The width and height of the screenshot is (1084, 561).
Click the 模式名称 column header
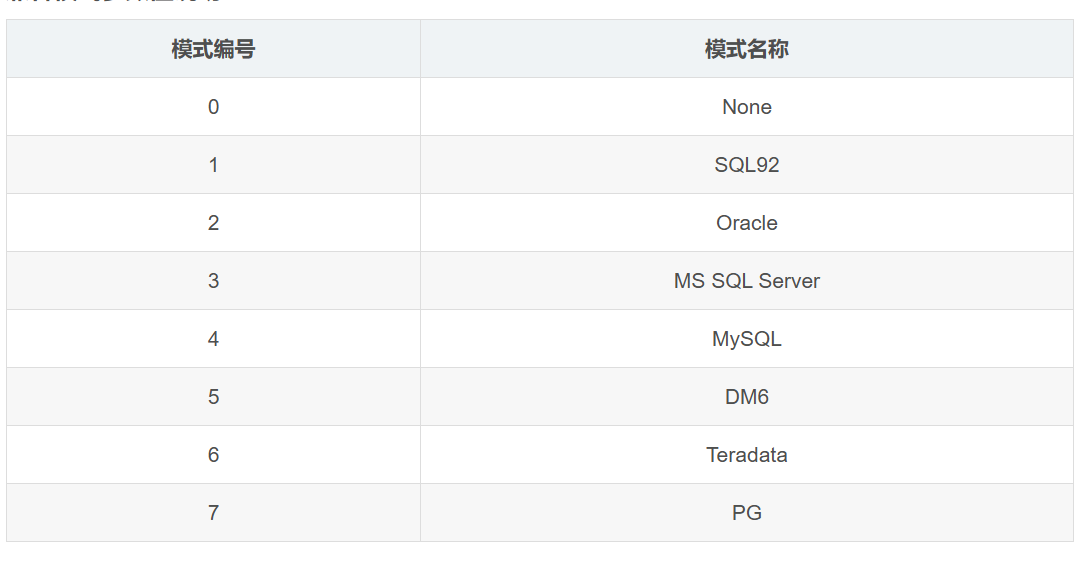[x=747, y=49]
